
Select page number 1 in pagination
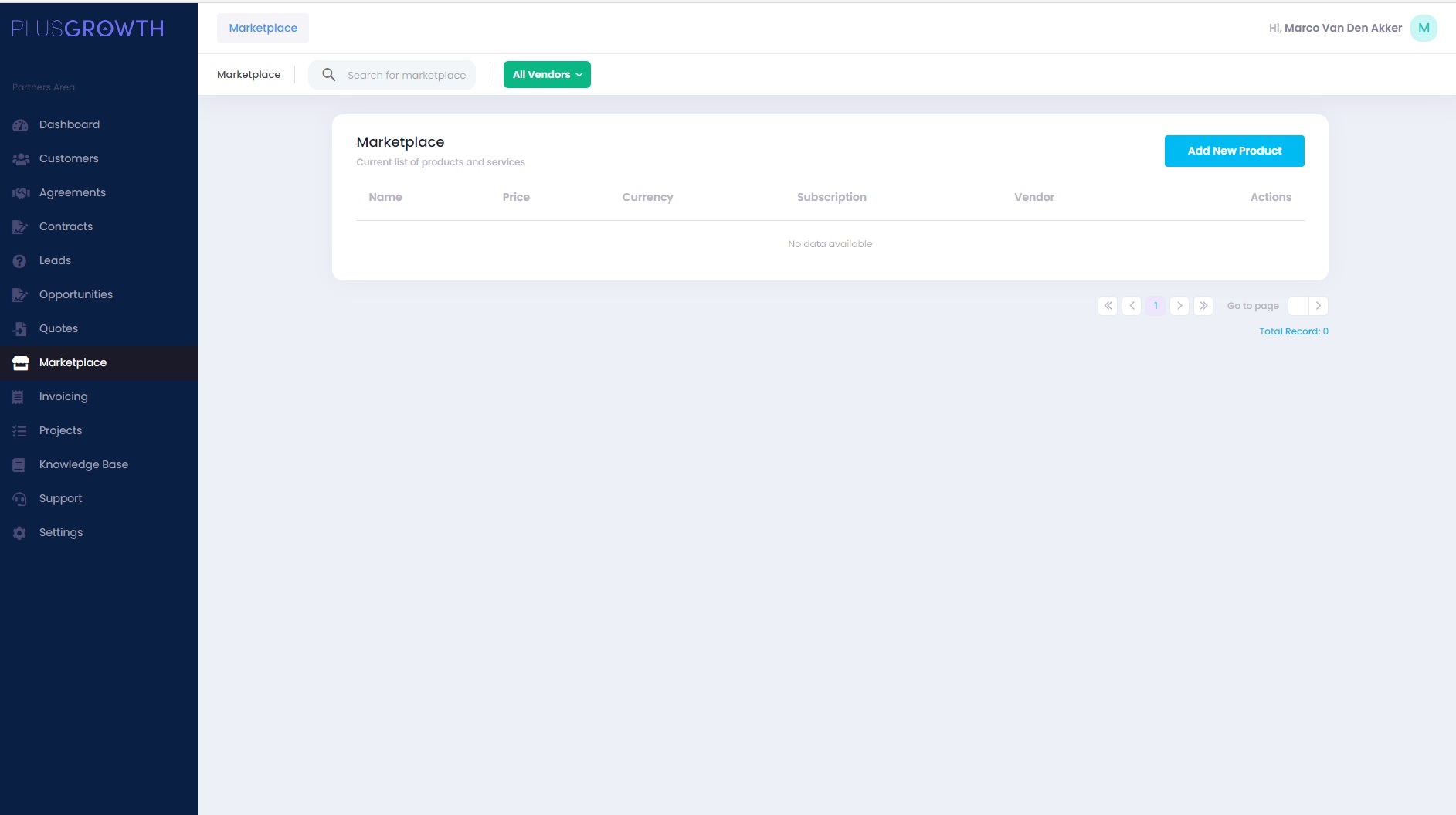1156,306
